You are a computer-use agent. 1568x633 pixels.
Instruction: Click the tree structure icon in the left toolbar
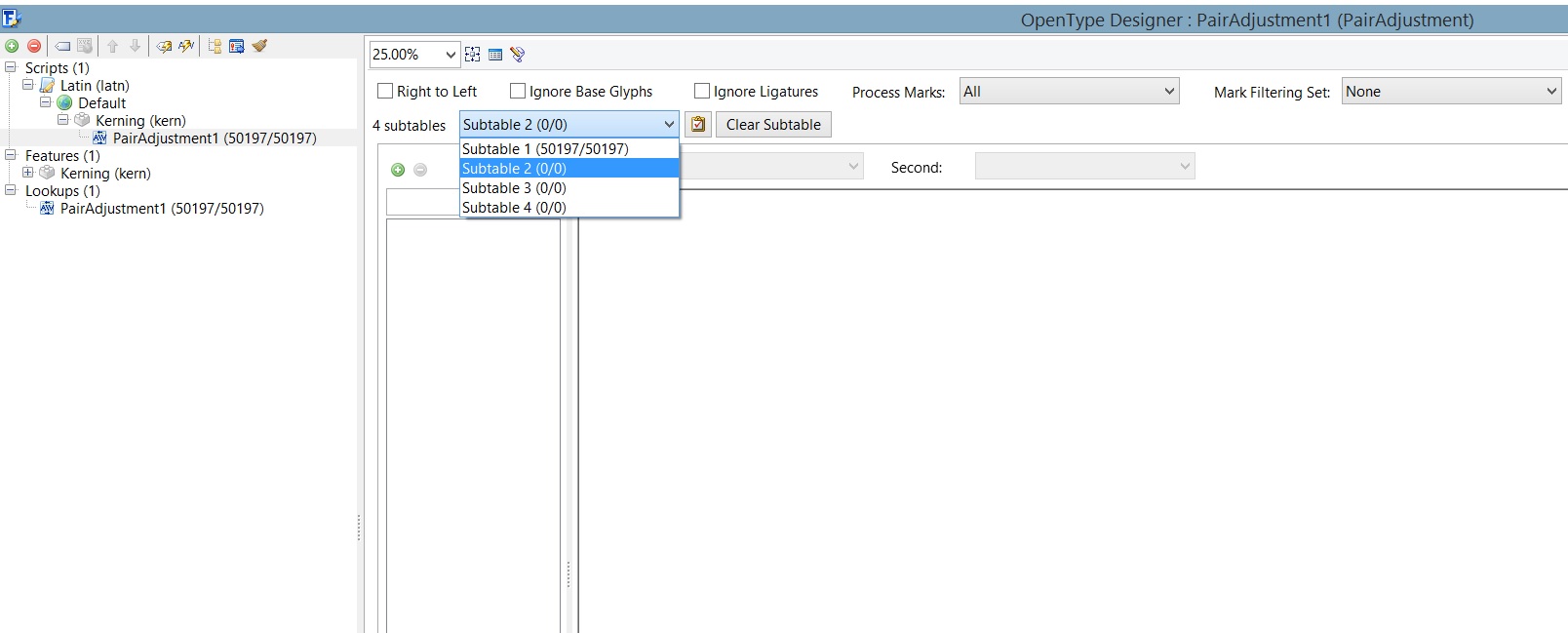click(x=215, y=46)
